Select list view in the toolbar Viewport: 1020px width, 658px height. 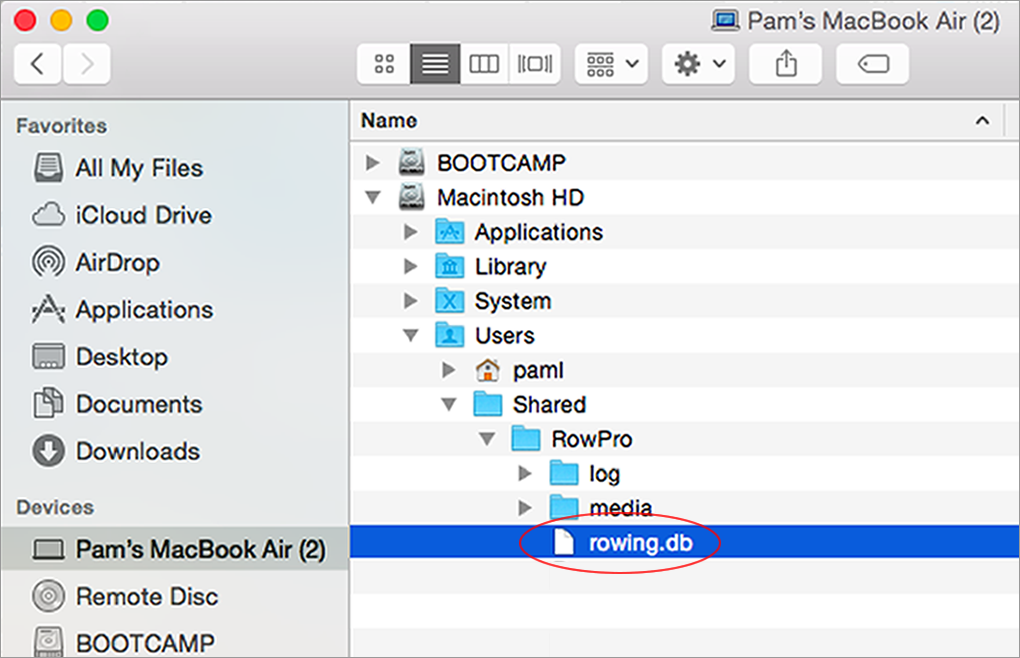point(435,65)
